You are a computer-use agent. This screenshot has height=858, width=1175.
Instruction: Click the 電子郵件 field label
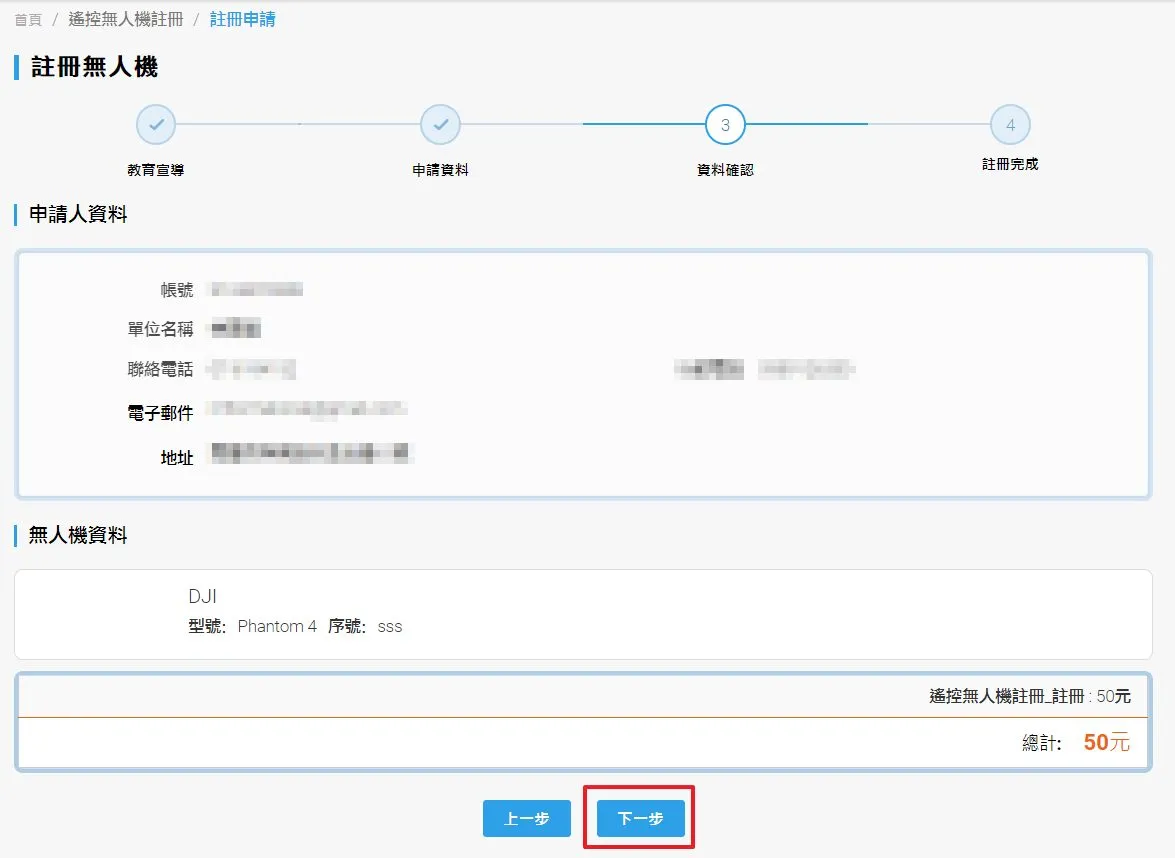pyautogui.click(x=160, y=412)
